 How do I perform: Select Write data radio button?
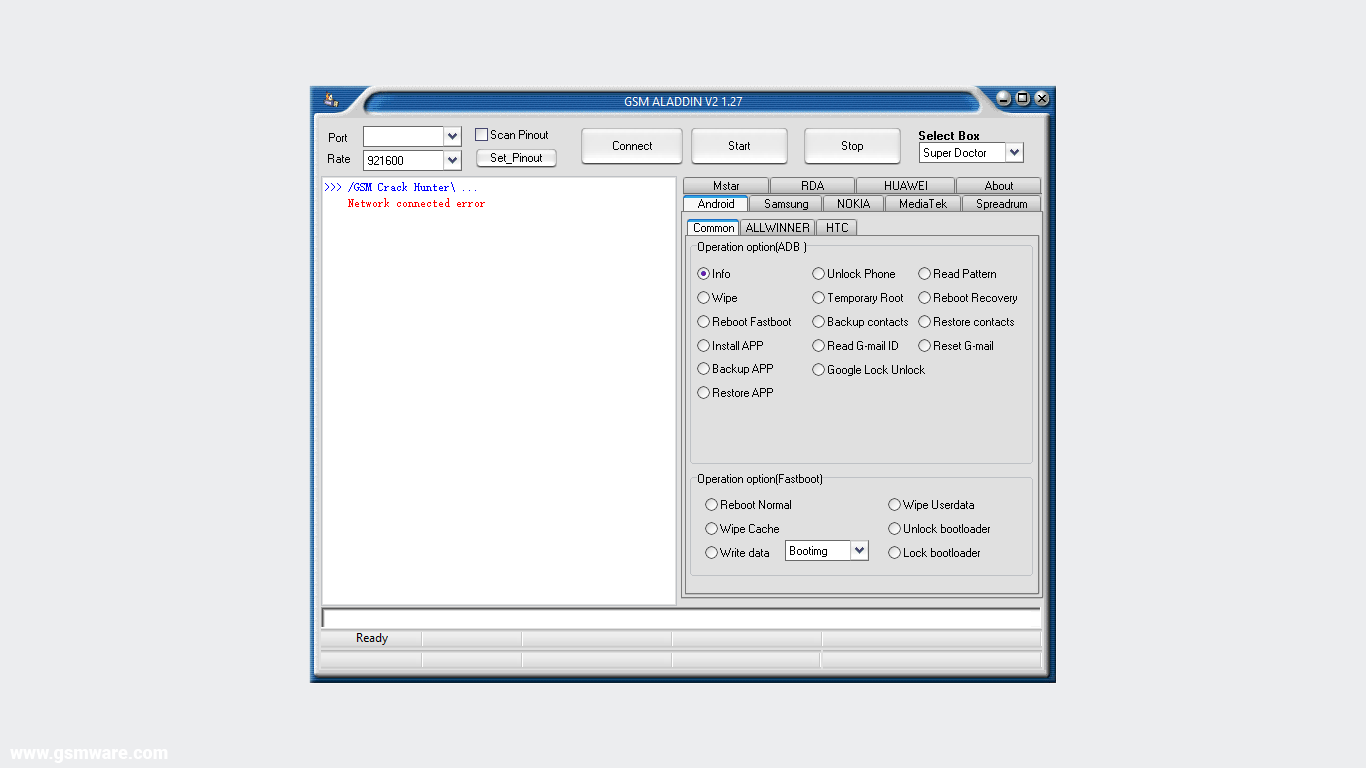pyautogui.click(x=711, y=552)
